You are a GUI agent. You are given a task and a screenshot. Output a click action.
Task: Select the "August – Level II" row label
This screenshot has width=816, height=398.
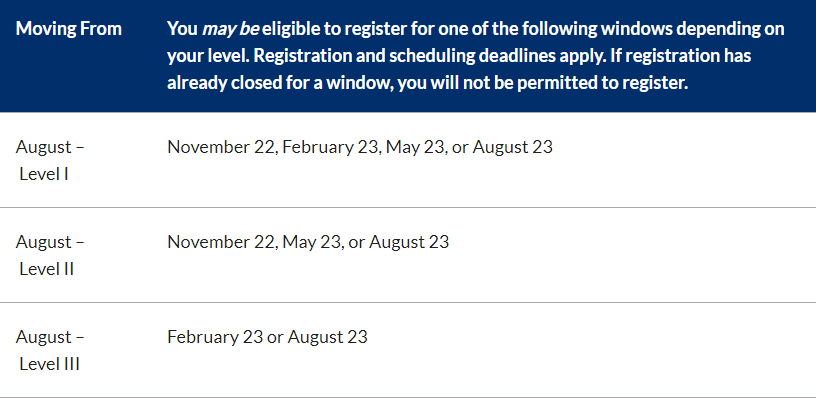(50, 255)
